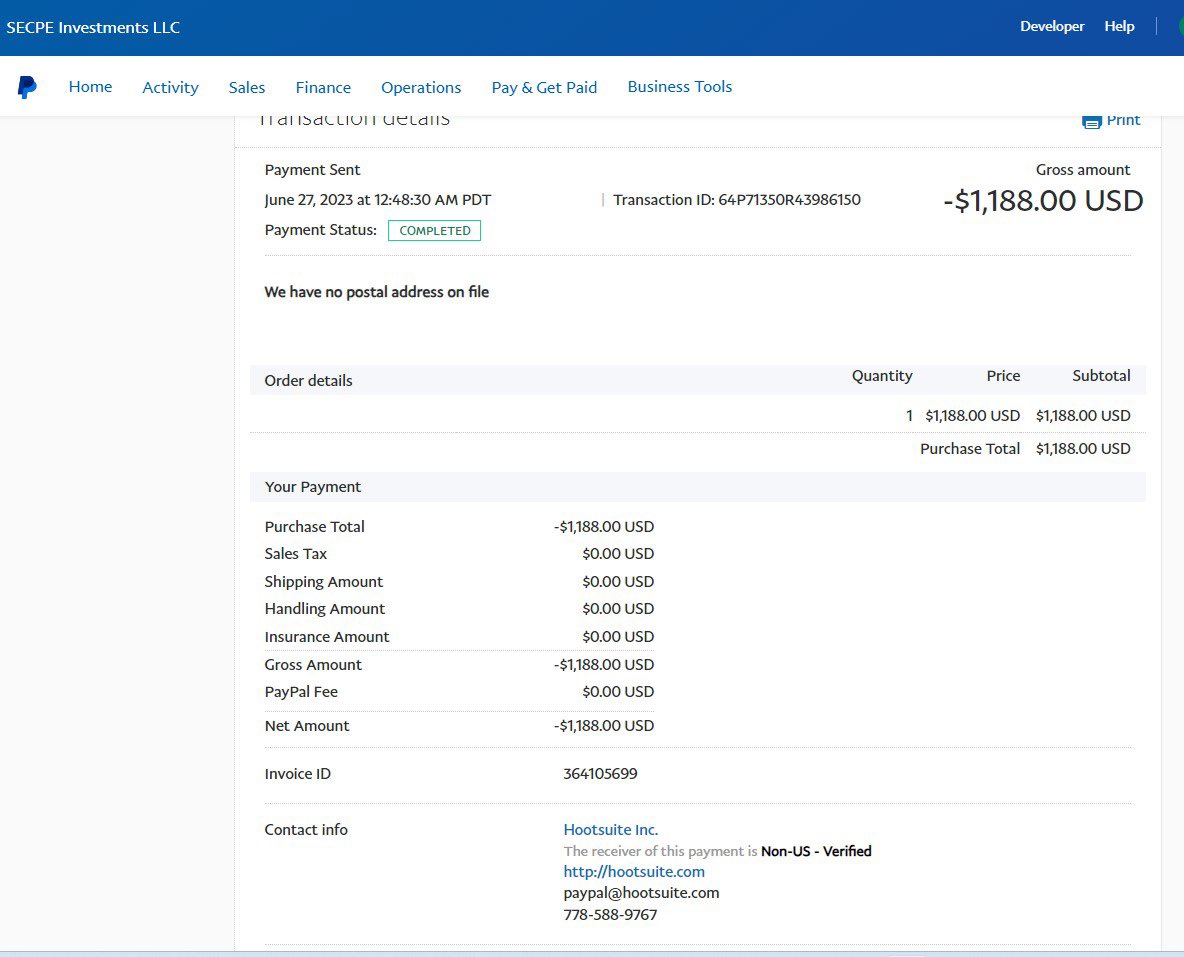The width and height of the screenshot is (1184, 957).
Task: Click the Sales Tax value $0.00 USD
Action: pyautogui.click(x=618, y=554)
